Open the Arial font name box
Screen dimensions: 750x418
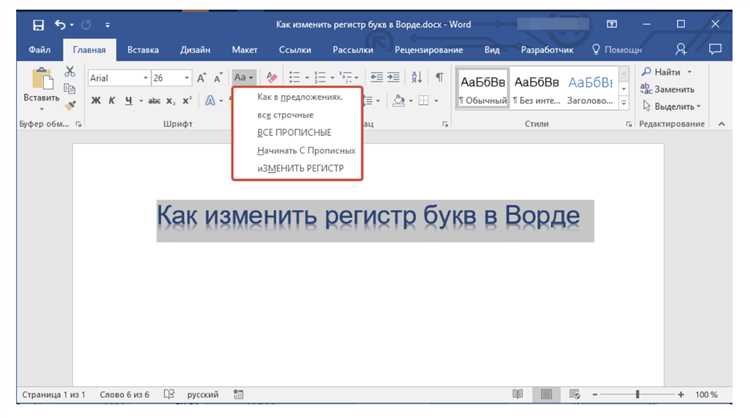[x=119, y=78]
